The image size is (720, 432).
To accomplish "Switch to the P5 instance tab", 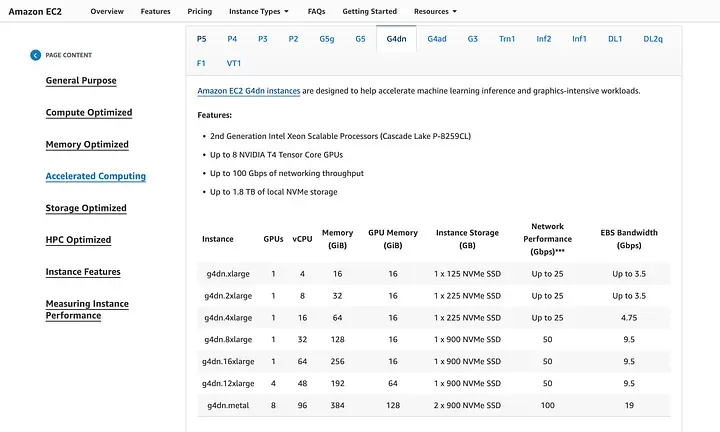I will pos(202,39).
